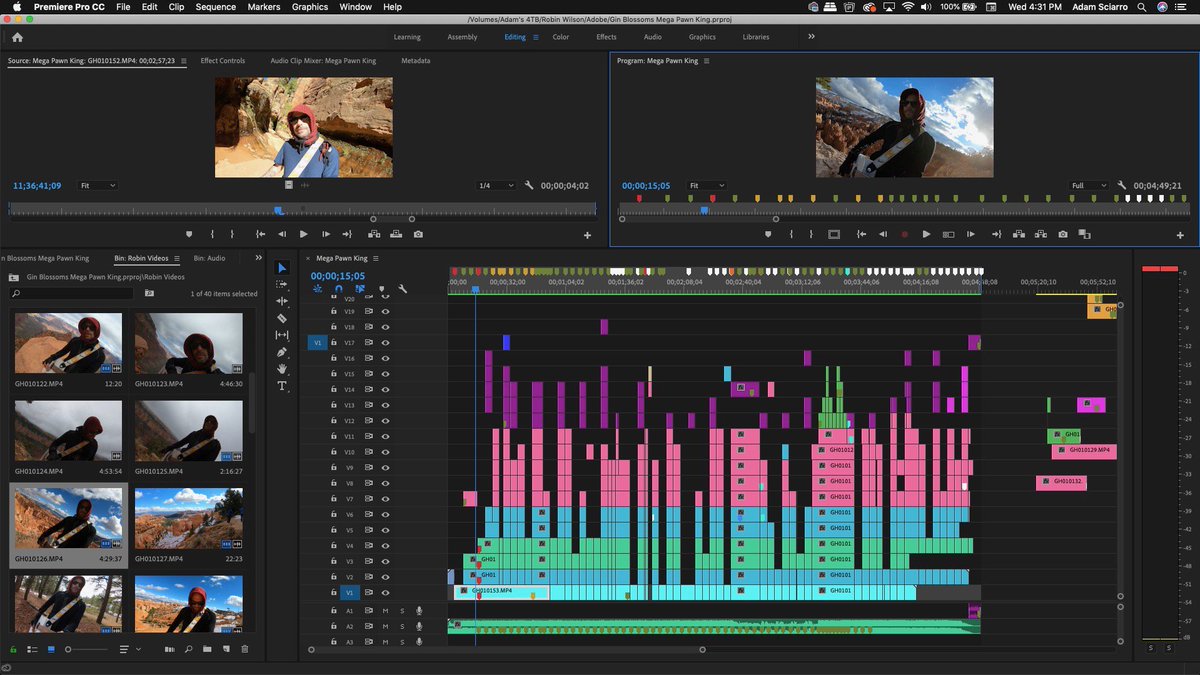Toggle visibility eye of track V5
The height and width of the screenshot is (675, 1200).
pos(386,530)
